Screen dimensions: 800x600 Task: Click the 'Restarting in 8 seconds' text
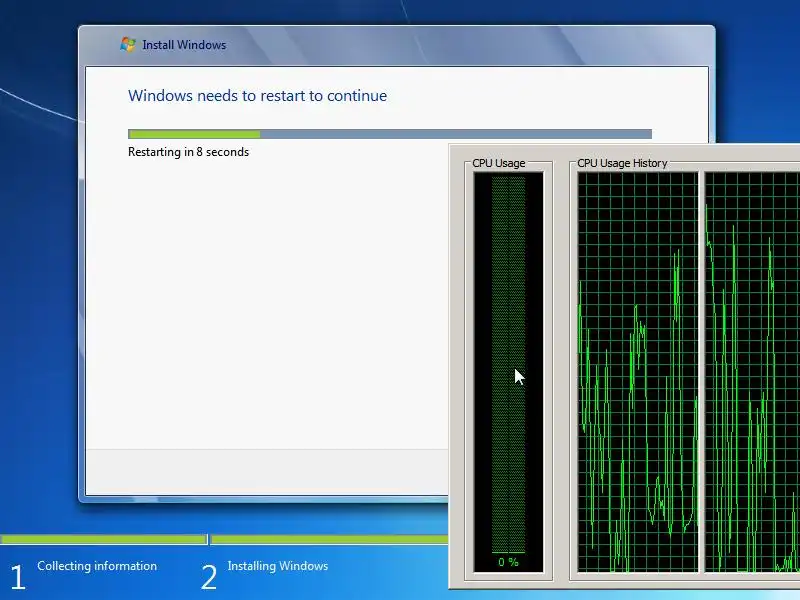pyautogui.click(x=188, y=152)
